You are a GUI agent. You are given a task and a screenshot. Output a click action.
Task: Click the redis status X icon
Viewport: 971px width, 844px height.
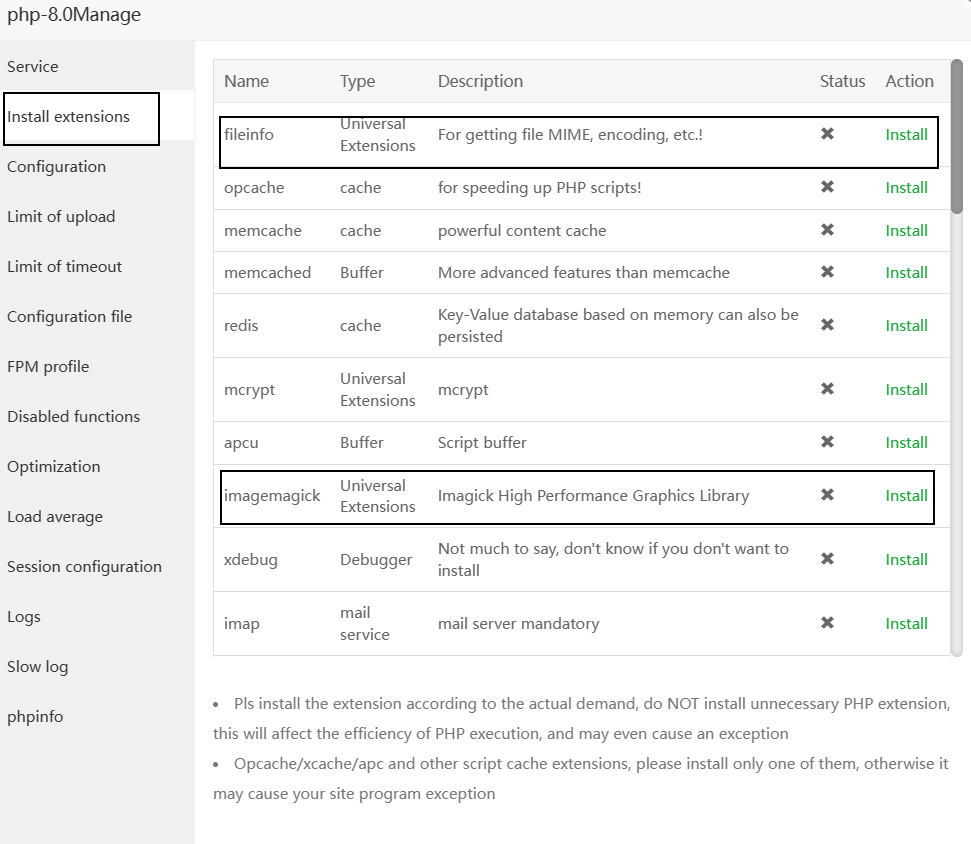(827, 325)
